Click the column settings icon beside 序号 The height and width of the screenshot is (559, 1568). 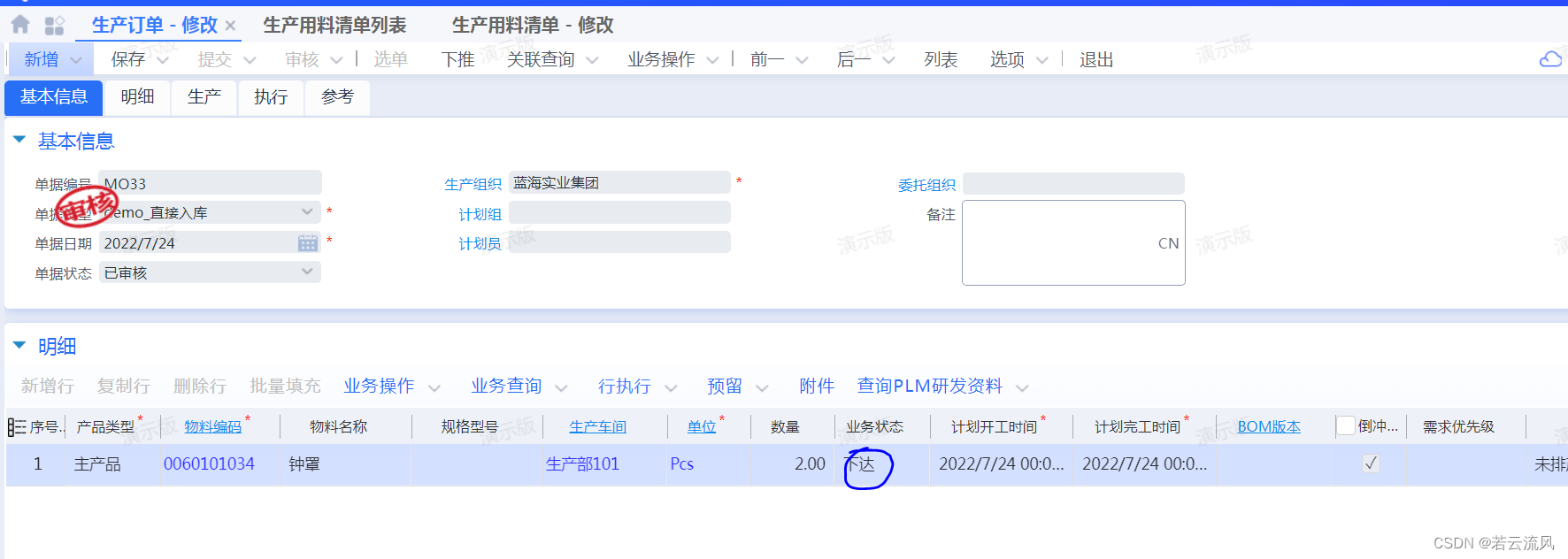coord(17,427)
